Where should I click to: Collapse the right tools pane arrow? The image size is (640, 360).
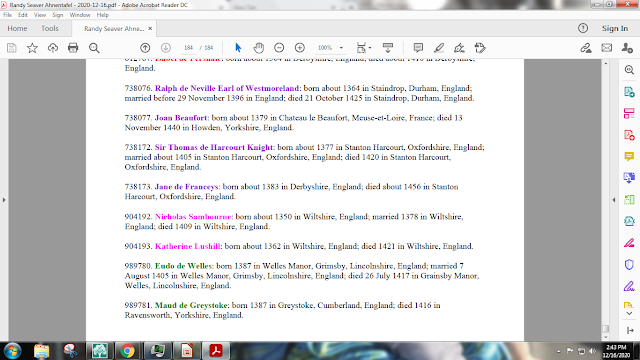pyautogui.click(x=614, y=200)
